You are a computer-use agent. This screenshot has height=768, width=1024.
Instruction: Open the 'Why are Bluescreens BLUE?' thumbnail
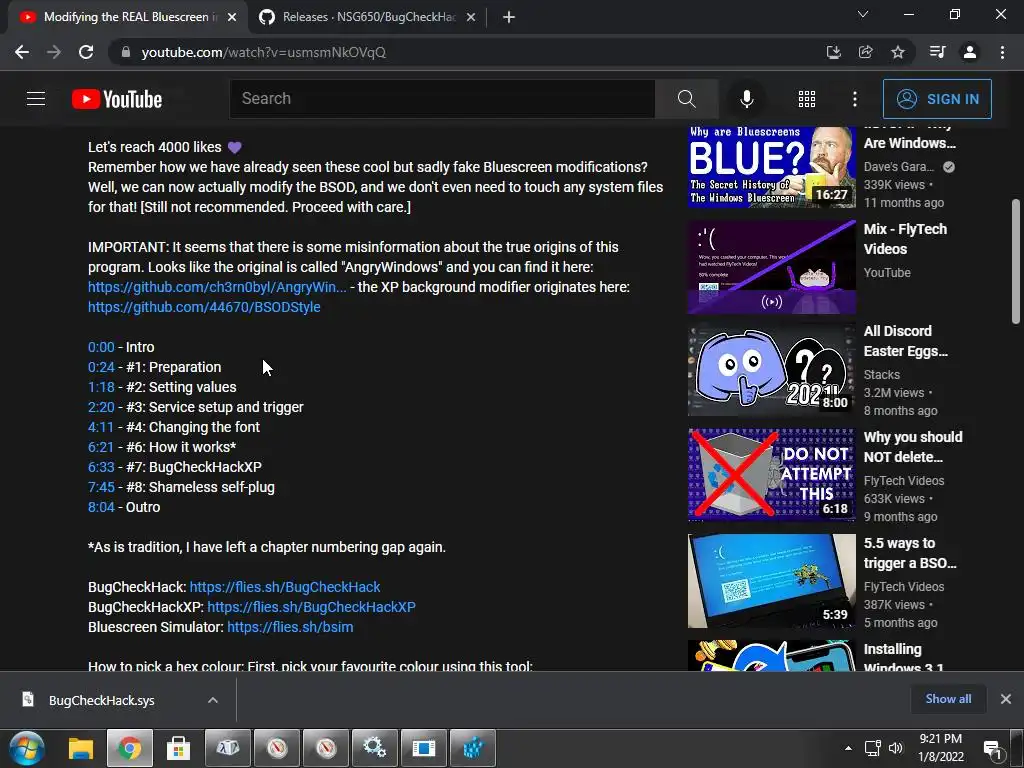click(771, 167)
